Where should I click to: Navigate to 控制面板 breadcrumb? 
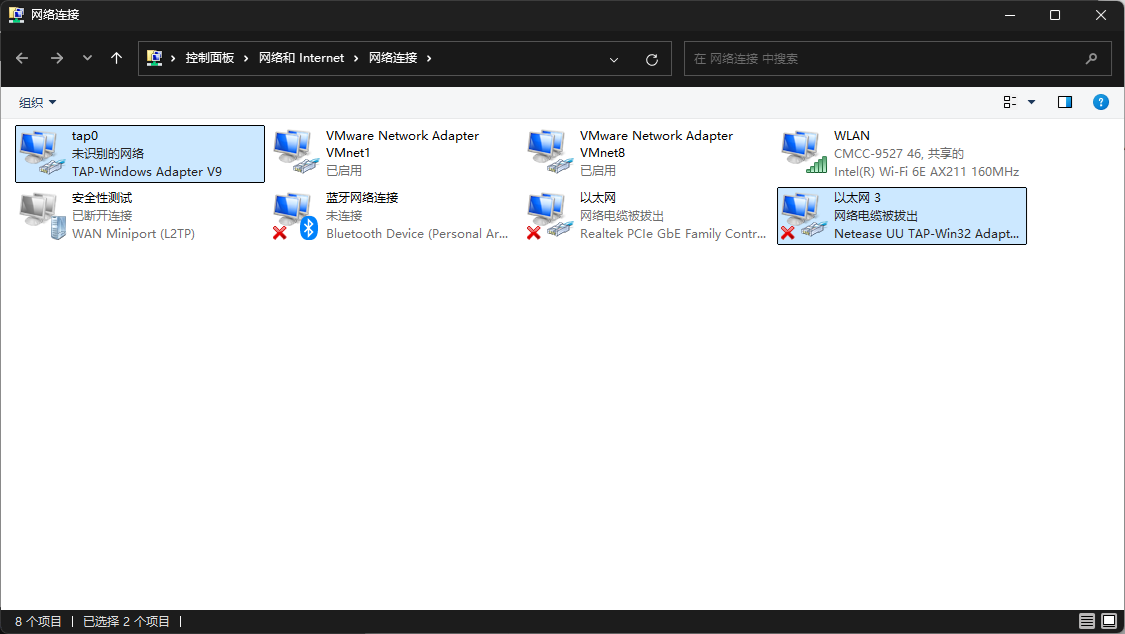pos(210,58)
